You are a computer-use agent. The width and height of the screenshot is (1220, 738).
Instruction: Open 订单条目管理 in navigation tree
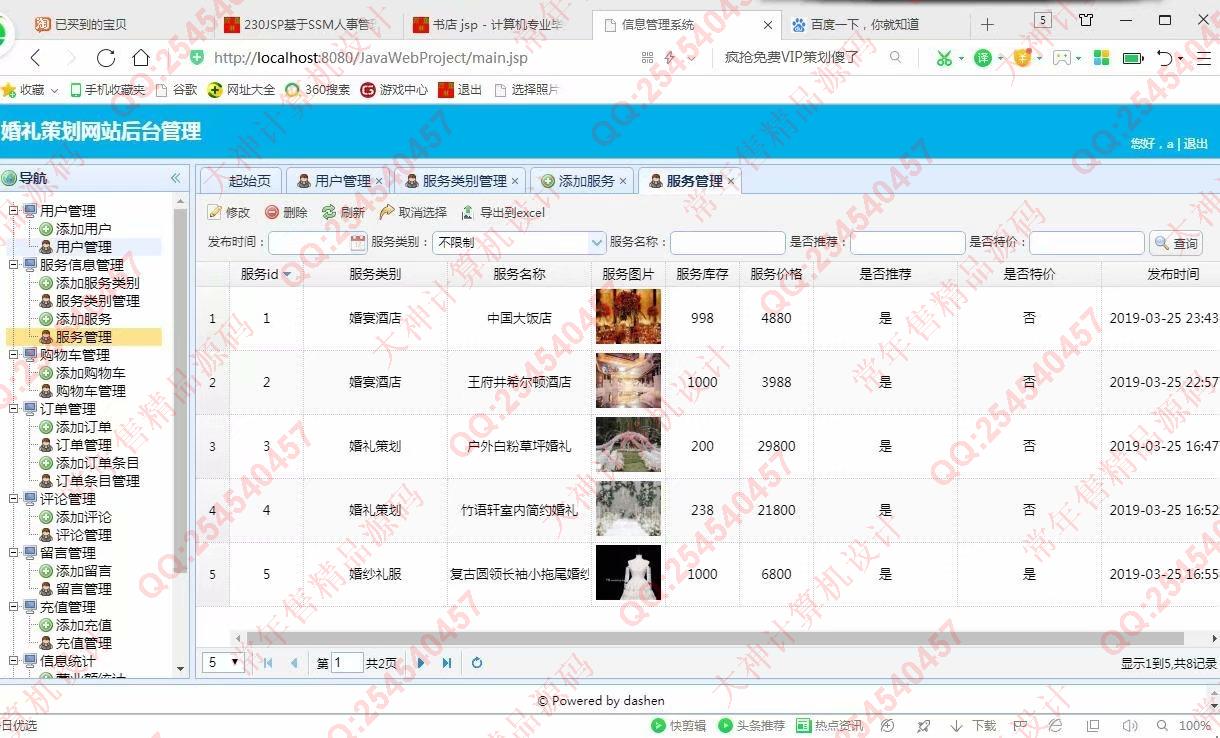pos(97,481)
